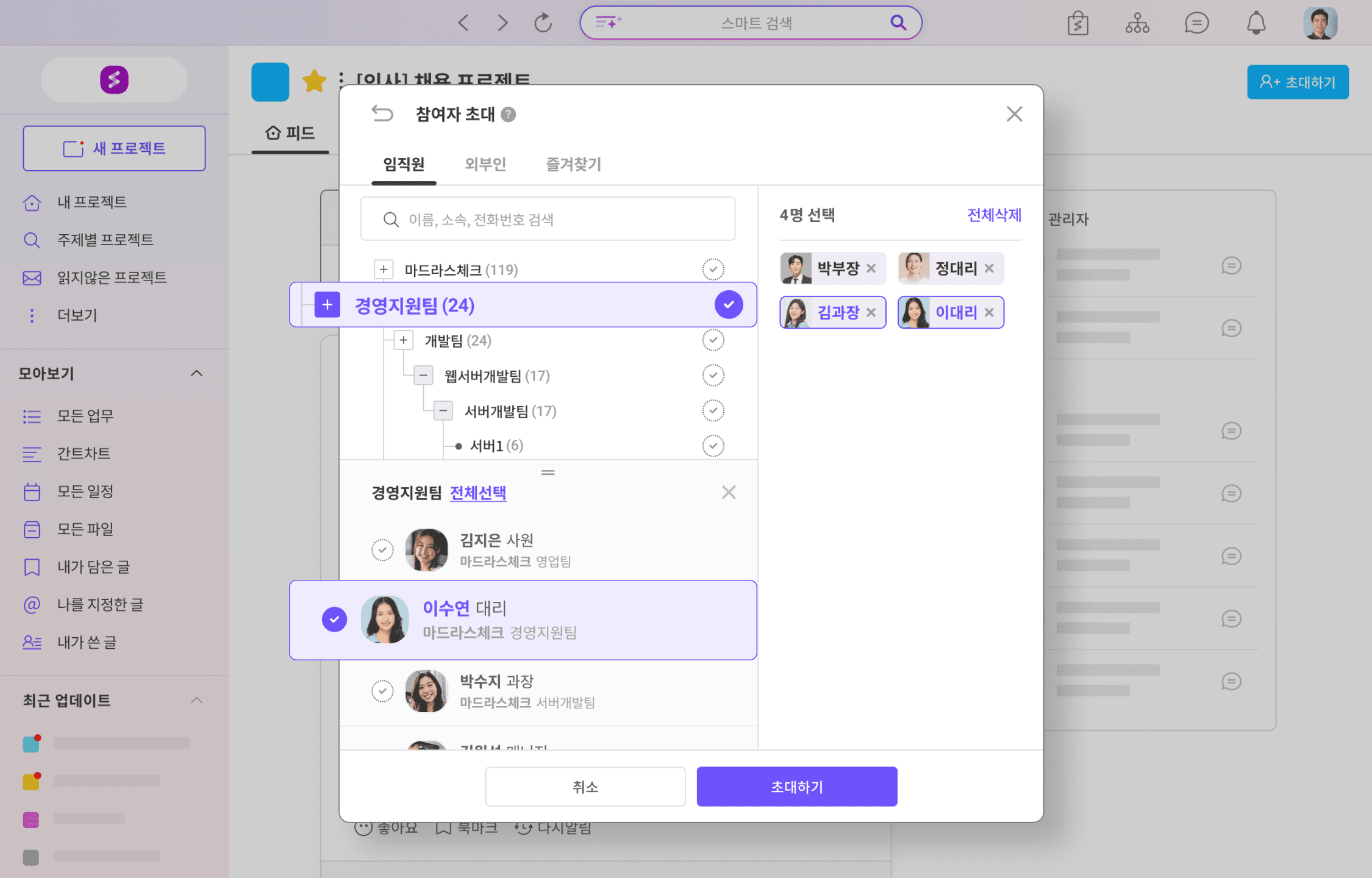Collapse the 모아보기 sidebar section
This screenshot has width=1372, height=878.
[196, 373]
